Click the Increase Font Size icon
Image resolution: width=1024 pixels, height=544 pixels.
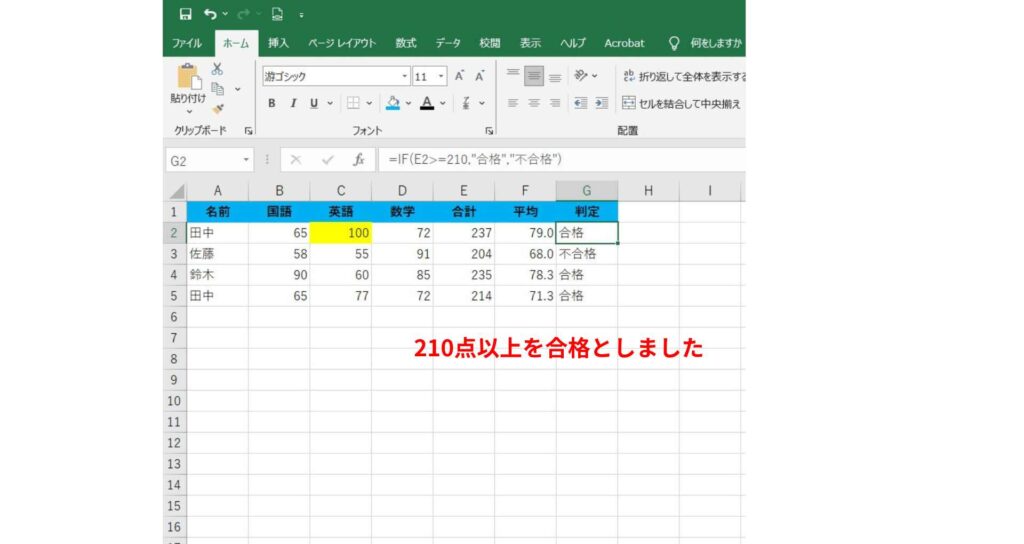tap(460, 76)
